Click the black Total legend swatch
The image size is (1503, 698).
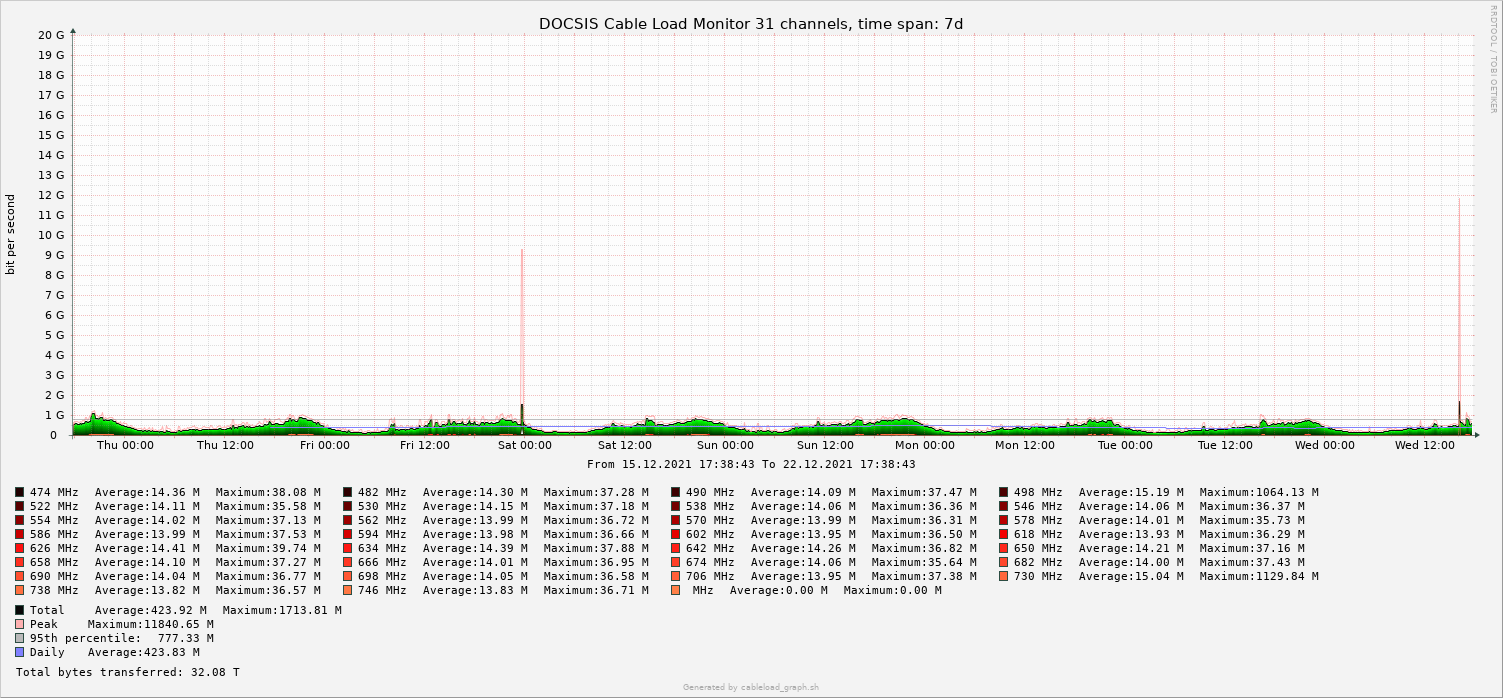point(20,610)
